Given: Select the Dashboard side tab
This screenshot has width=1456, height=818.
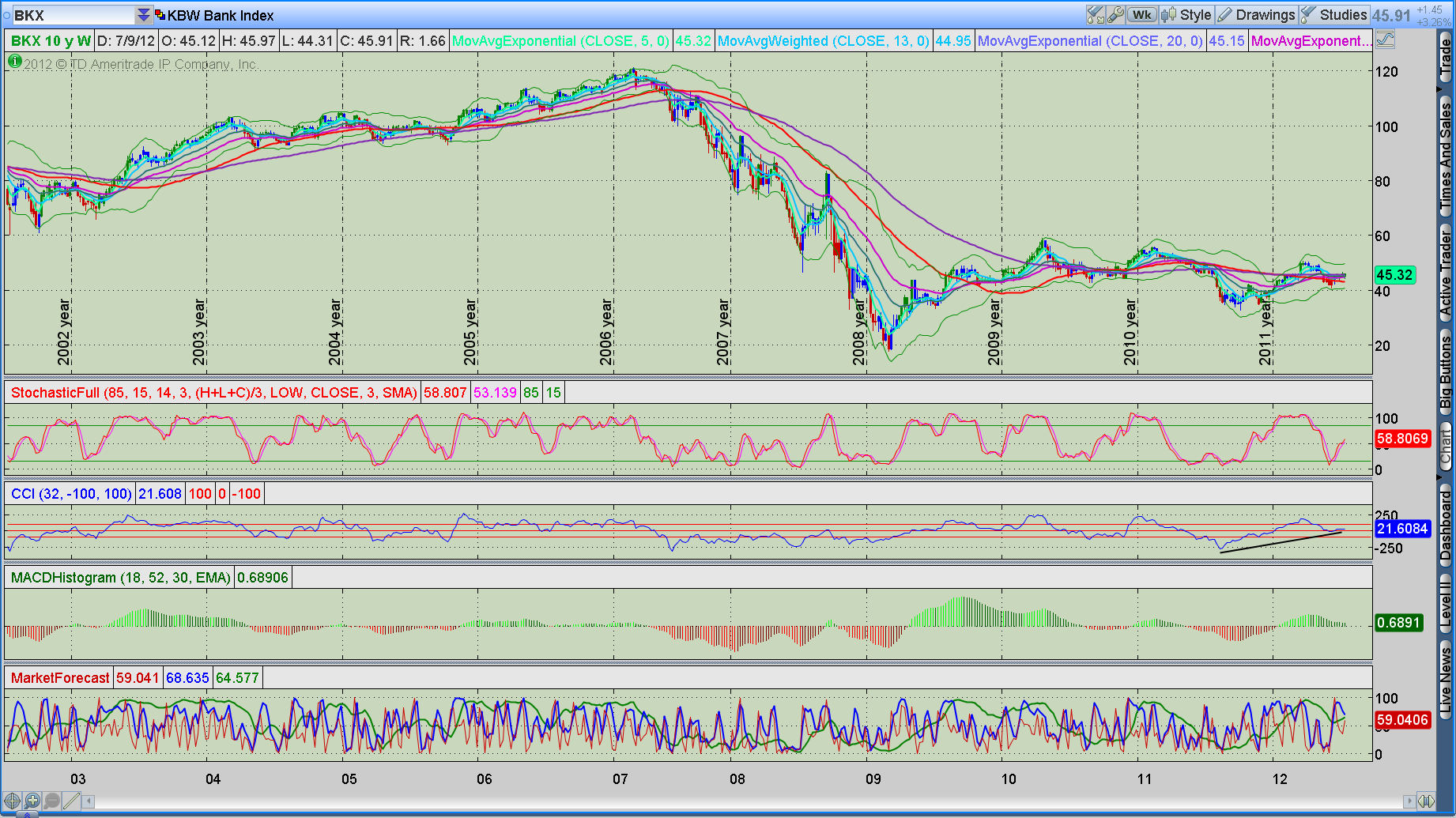Looking at the screenshot, I should (1446, 525).
